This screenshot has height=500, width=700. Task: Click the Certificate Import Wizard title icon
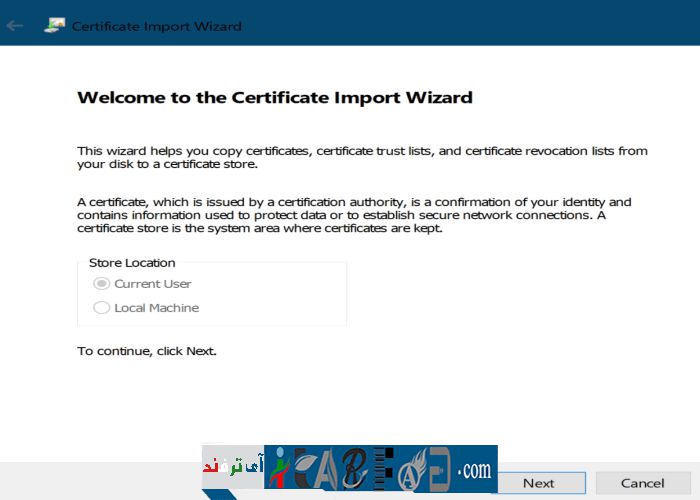(54, 26)
